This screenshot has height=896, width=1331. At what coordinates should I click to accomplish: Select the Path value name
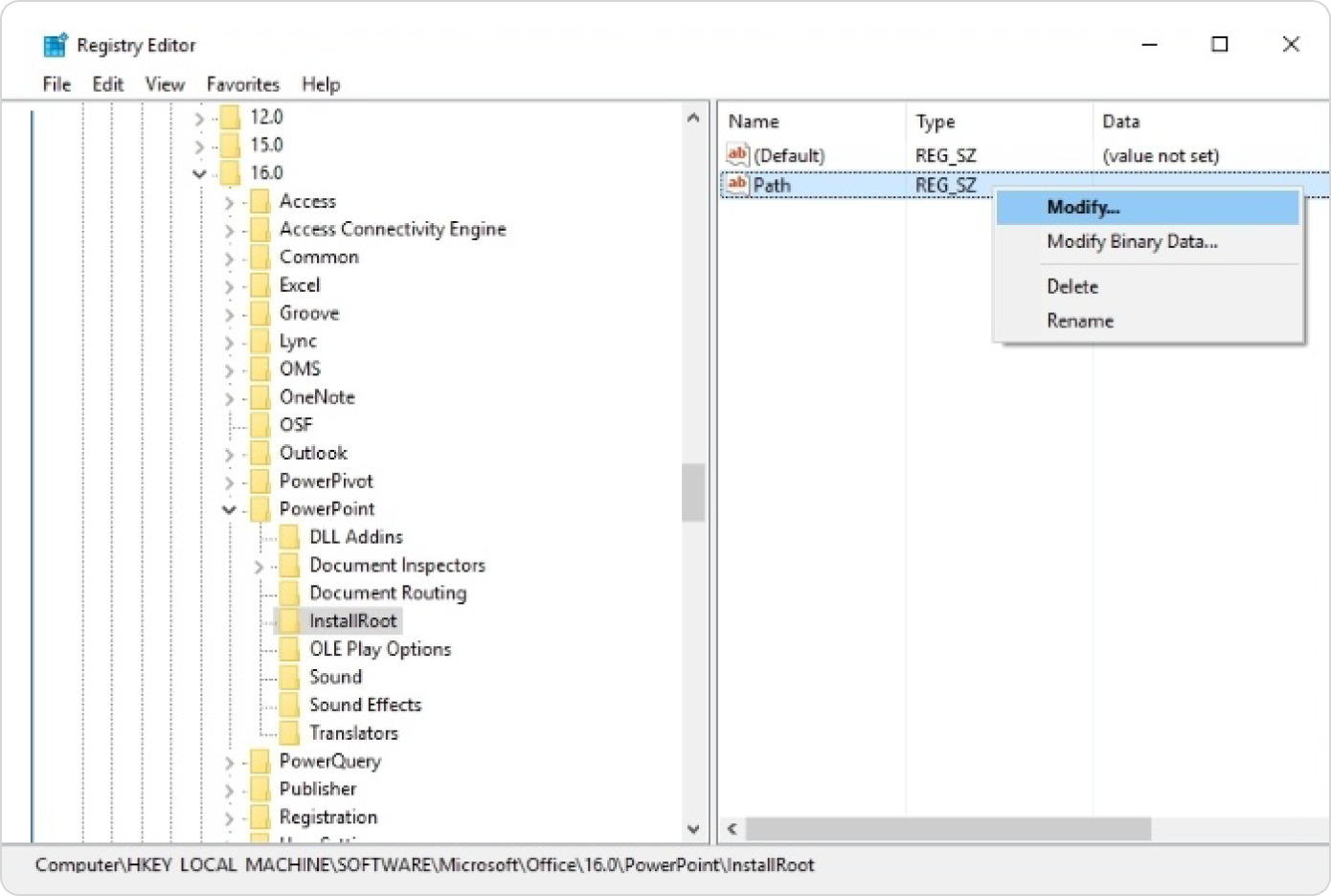coord(772,185)
